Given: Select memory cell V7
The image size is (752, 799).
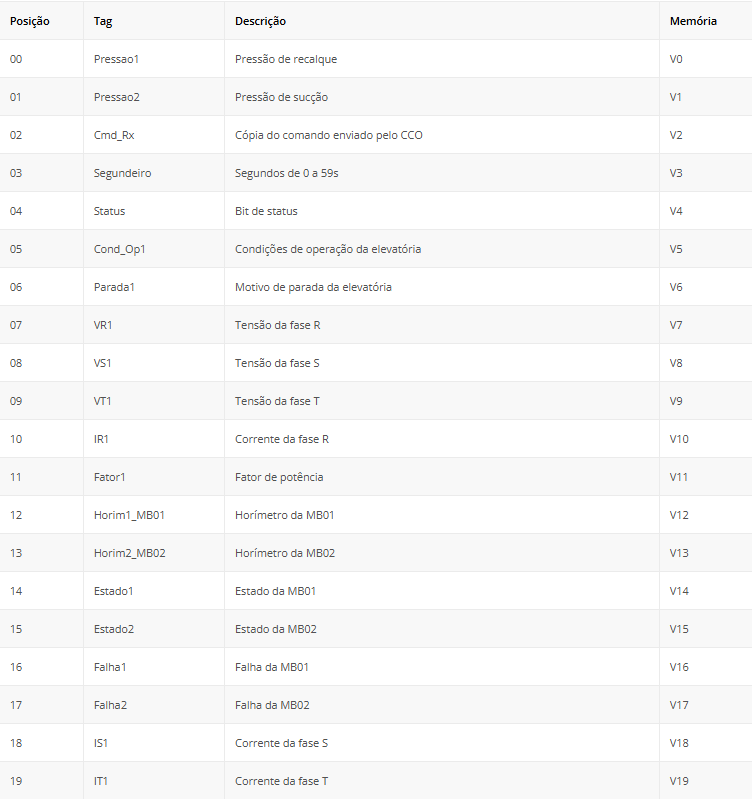Looking at the screenshot, I should click(x=676, y=325).
